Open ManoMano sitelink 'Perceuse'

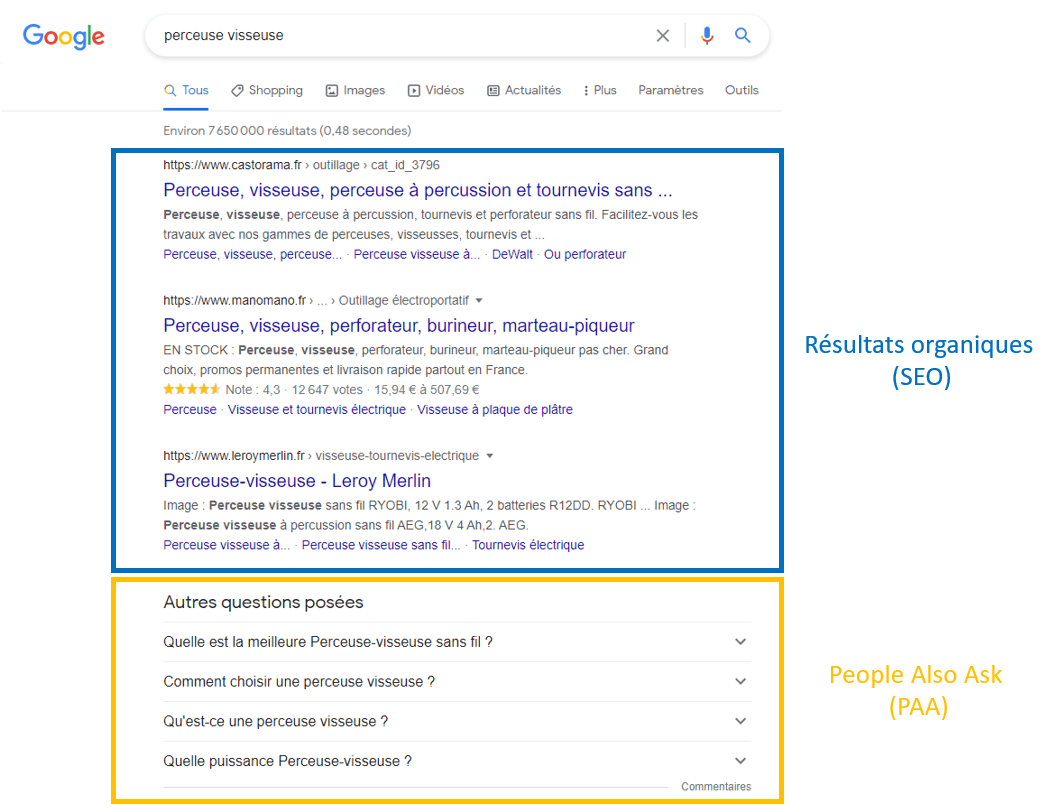(190, 410)
